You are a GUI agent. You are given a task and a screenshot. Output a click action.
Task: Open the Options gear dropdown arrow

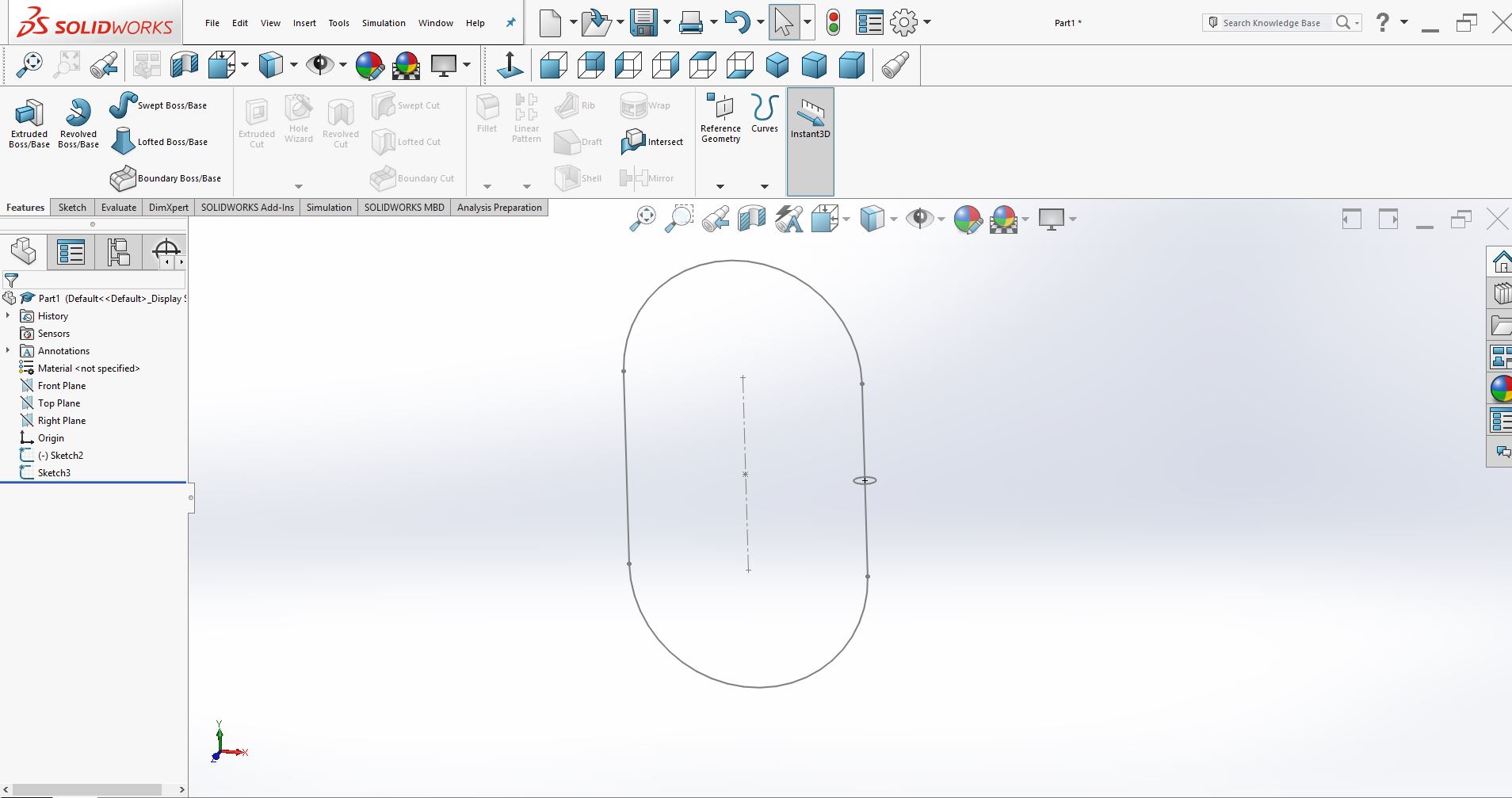[927, 22]
